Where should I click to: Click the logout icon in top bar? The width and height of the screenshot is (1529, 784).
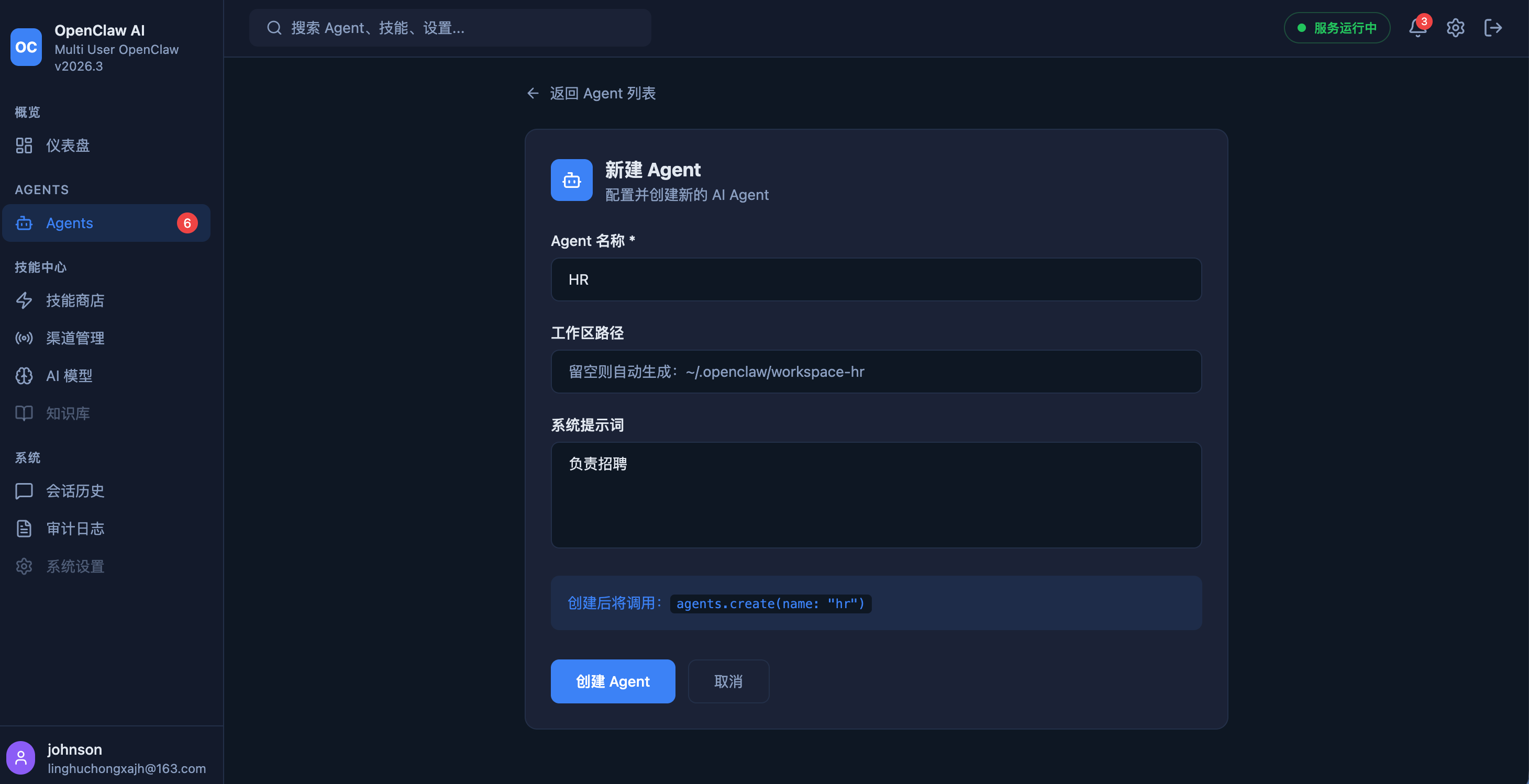(x=1493, y=28)
